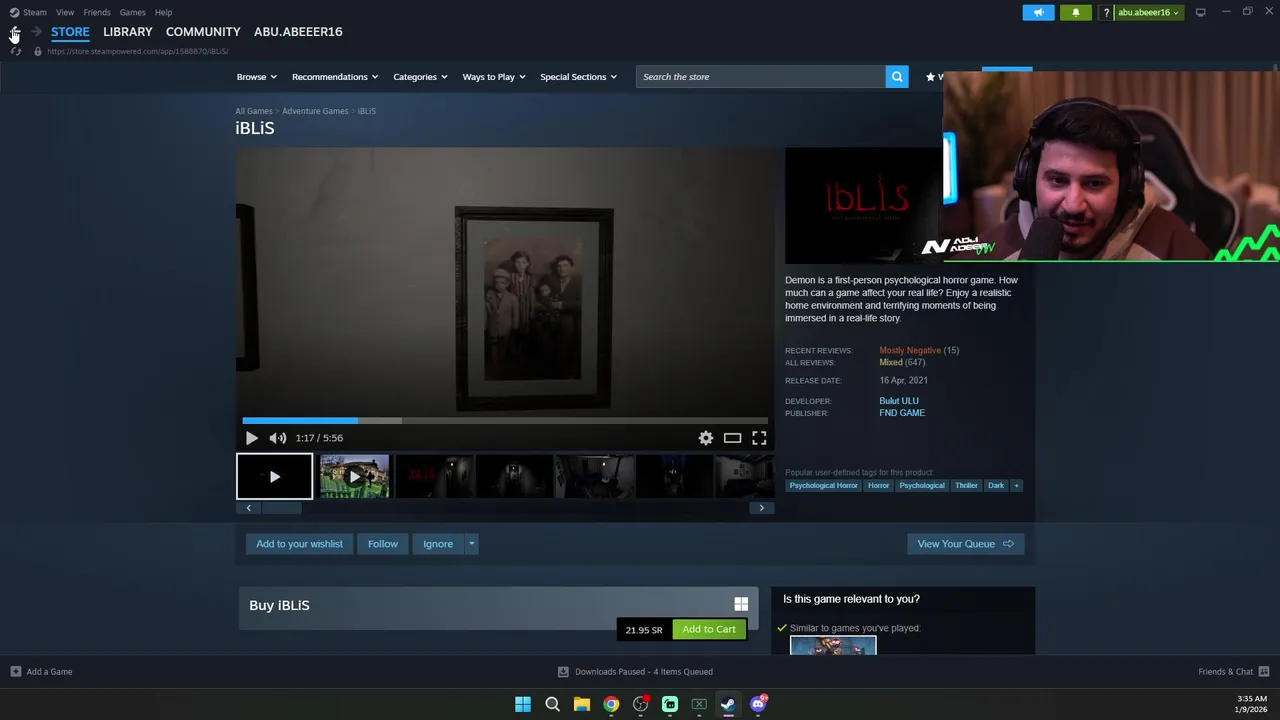Focus the Search the store field
The height and width of the screenshot is (720, 1280).
(761, 77)
